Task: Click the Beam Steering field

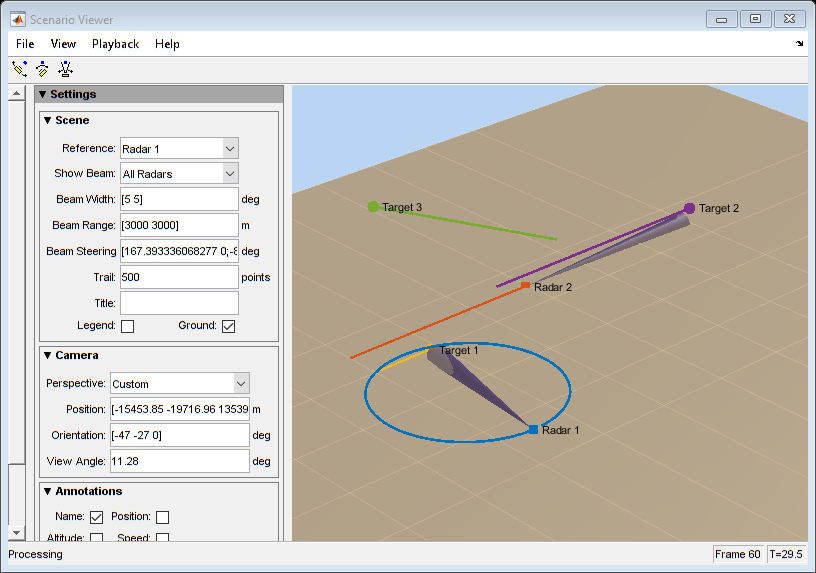Action: [179, 251]
